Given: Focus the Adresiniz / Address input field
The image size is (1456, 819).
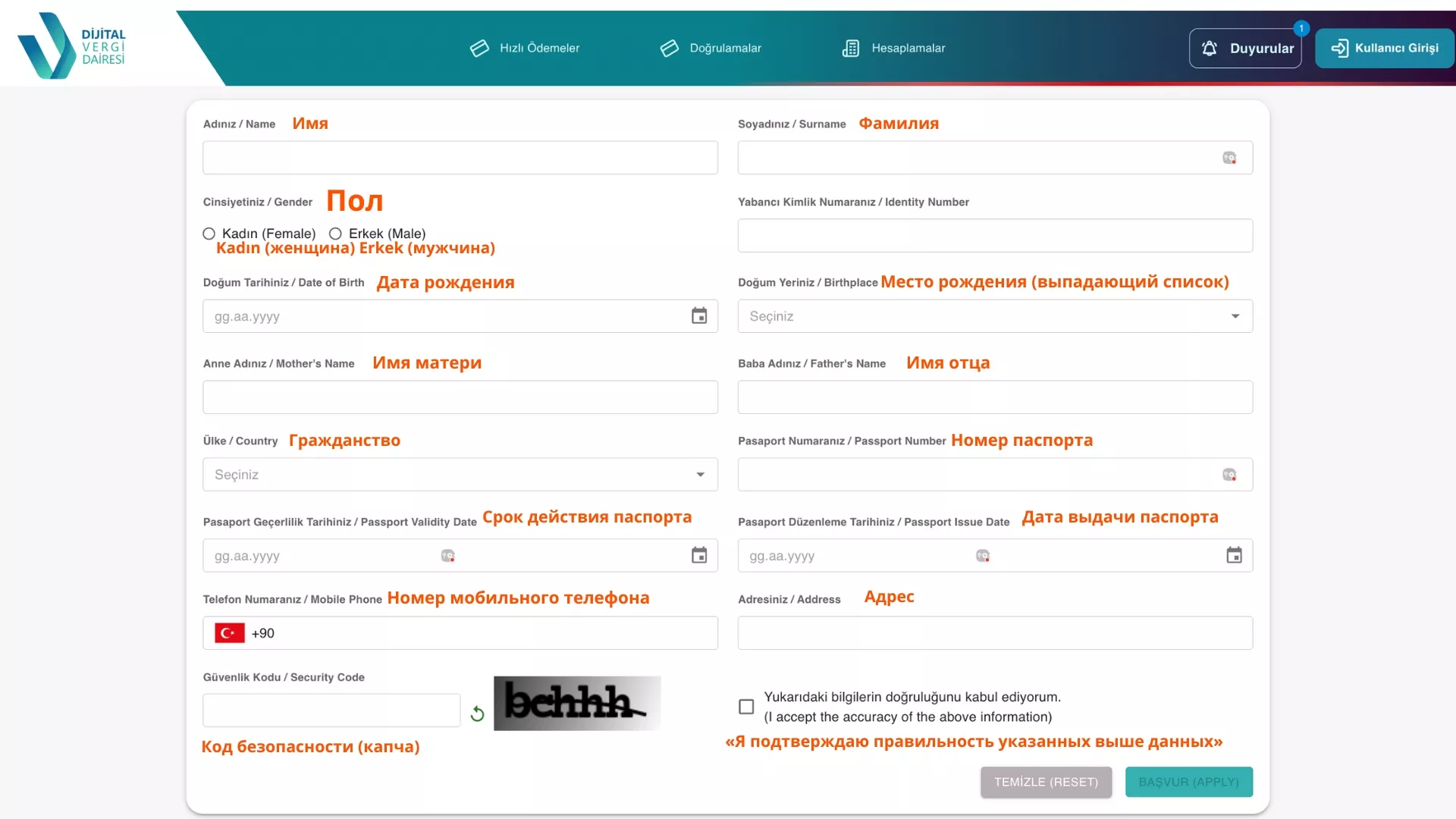Looking at the screenshot, I should point(995,633).
